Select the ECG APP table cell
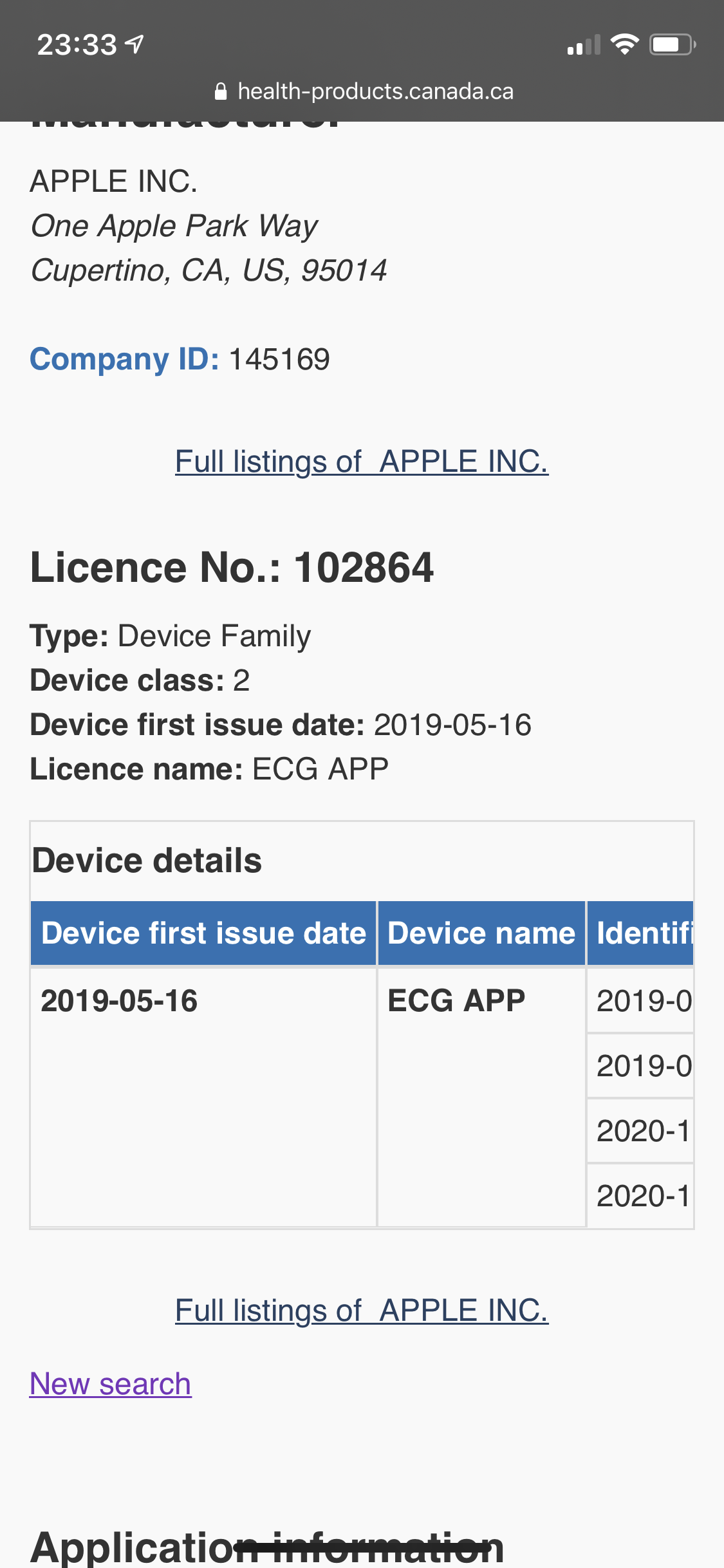The height and width of the screenshot is (1568, 724). coord(456,1001)
